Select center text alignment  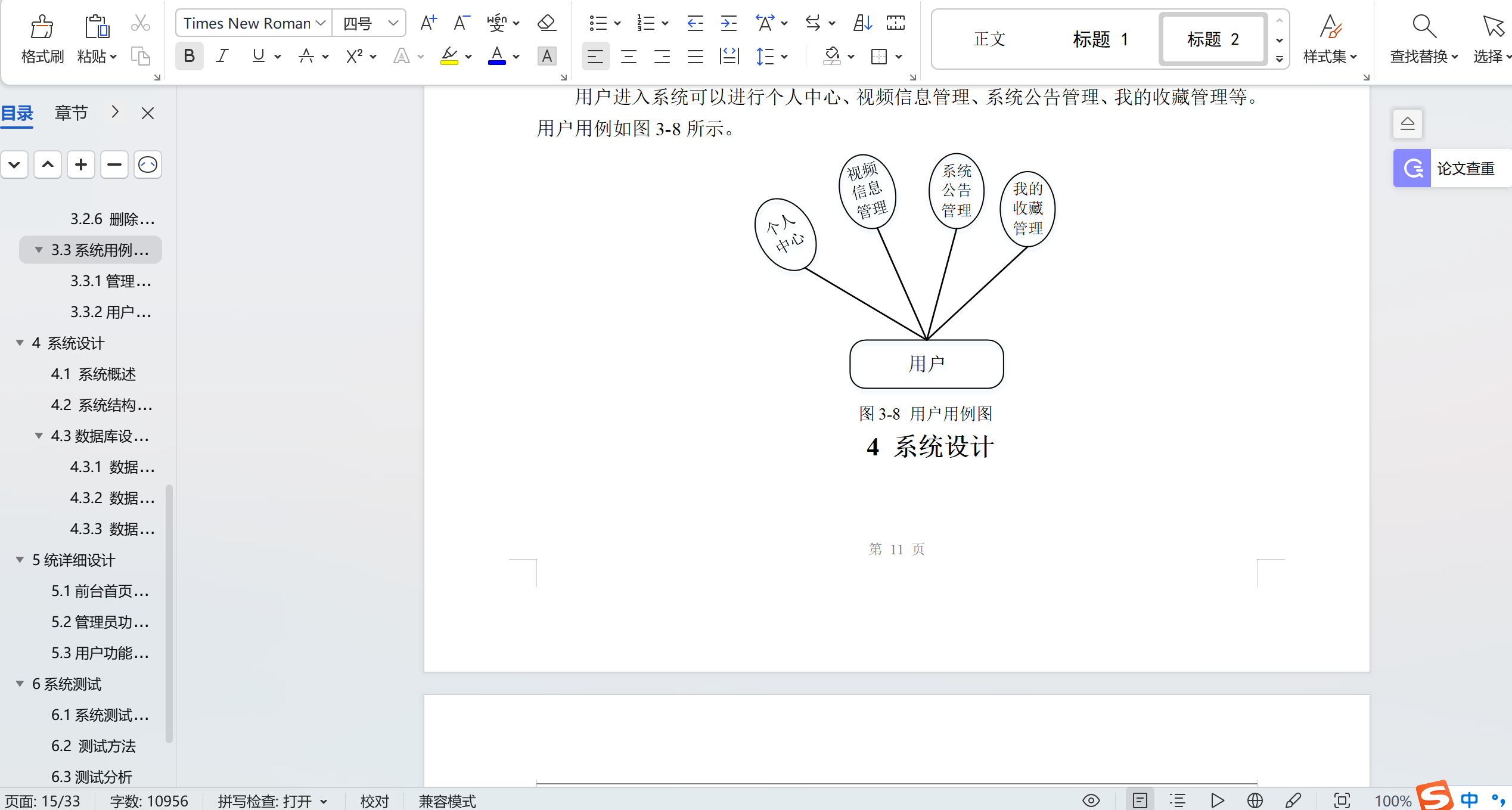click(629, 57)
